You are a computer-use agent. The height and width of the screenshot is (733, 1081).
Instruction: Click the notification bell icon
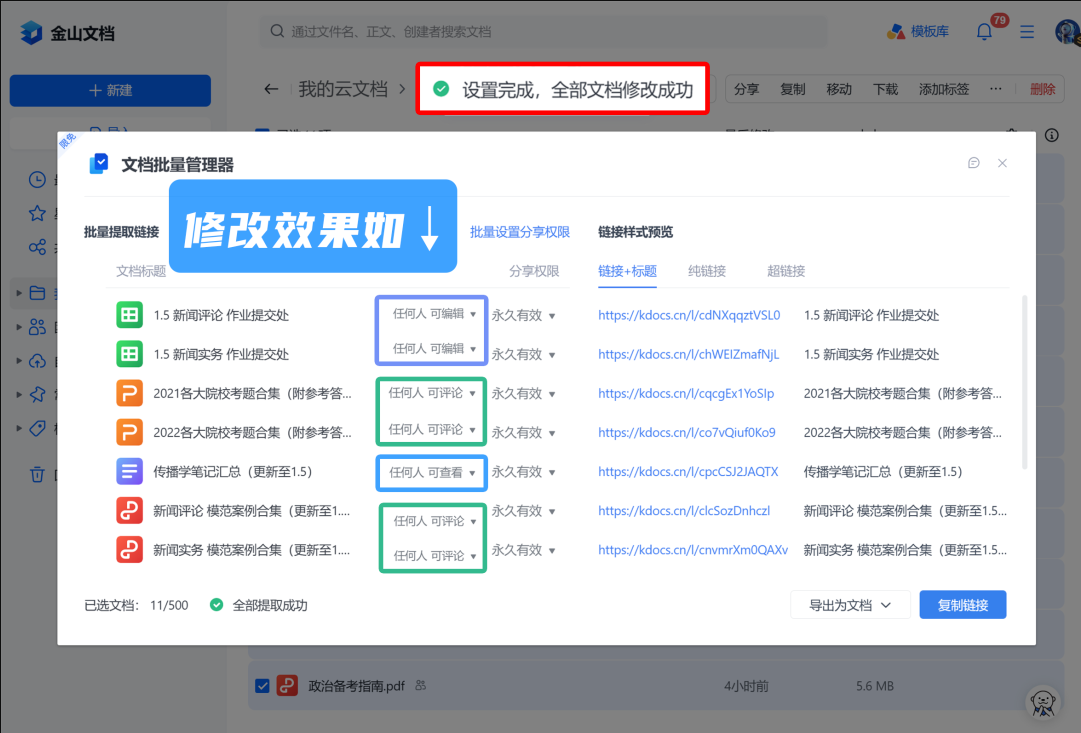coord(985,32)
